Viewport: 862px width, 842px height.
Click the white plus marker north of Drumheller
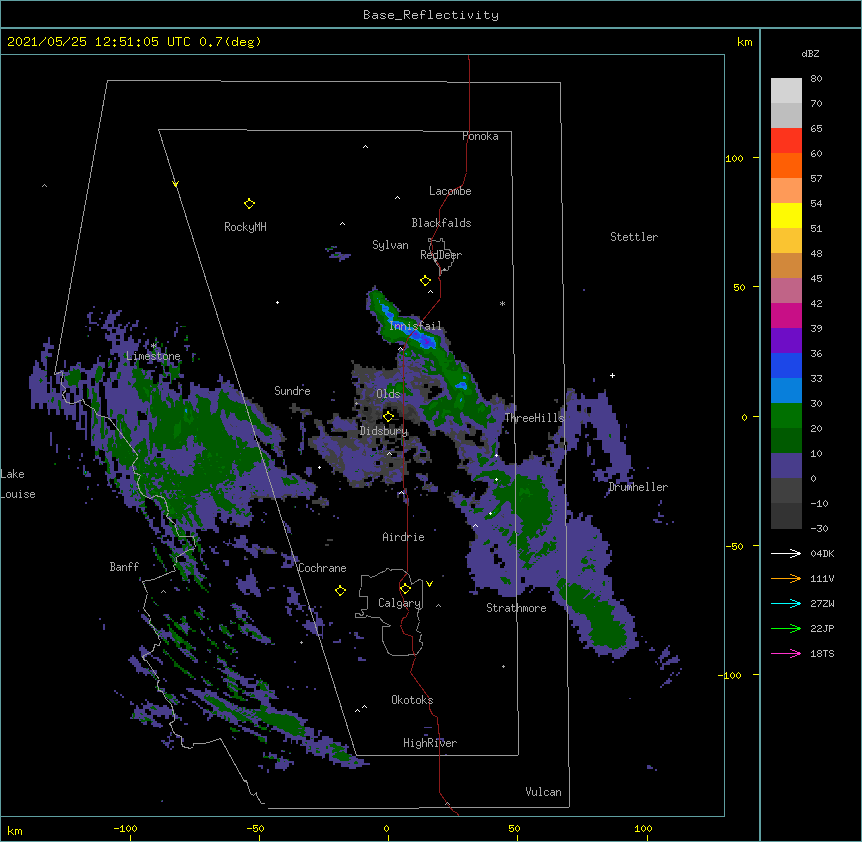[612, 375]
